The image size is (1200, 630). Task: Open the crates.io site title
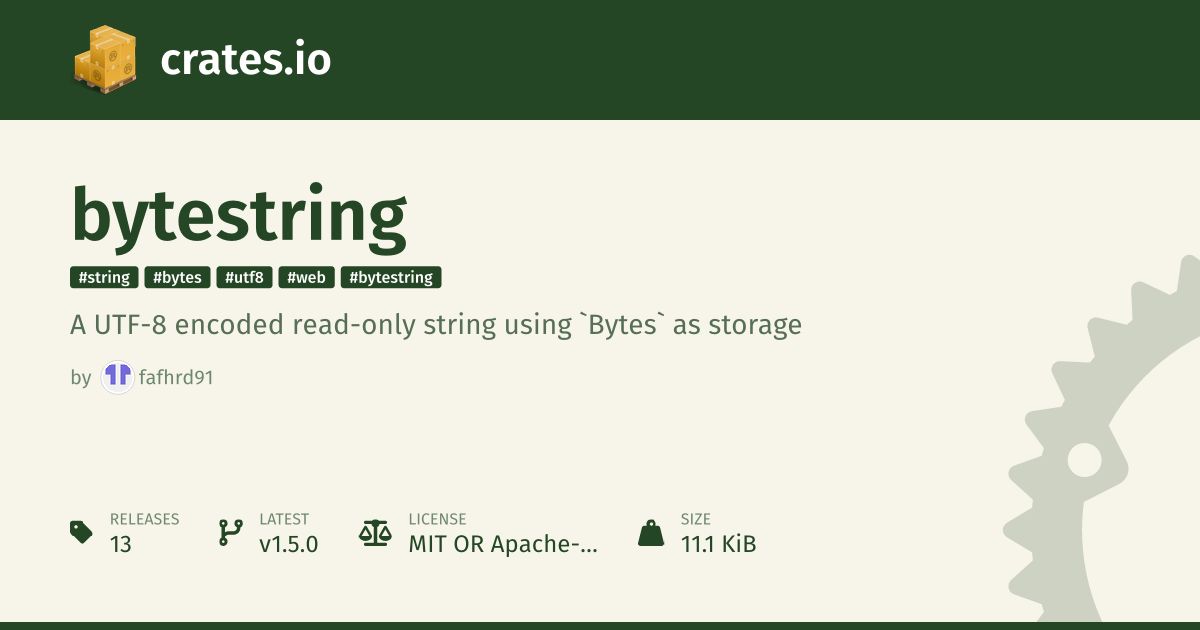(245, 60)
